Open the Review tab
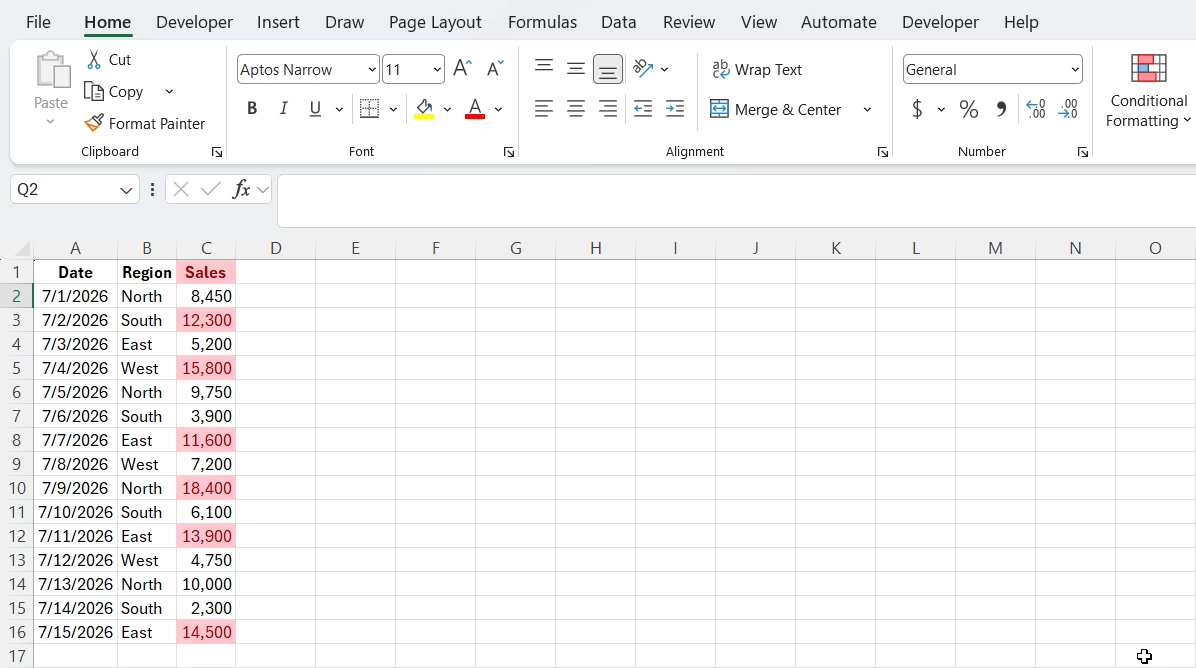This screenshot has height=668, width=1196. click(689, 22)
